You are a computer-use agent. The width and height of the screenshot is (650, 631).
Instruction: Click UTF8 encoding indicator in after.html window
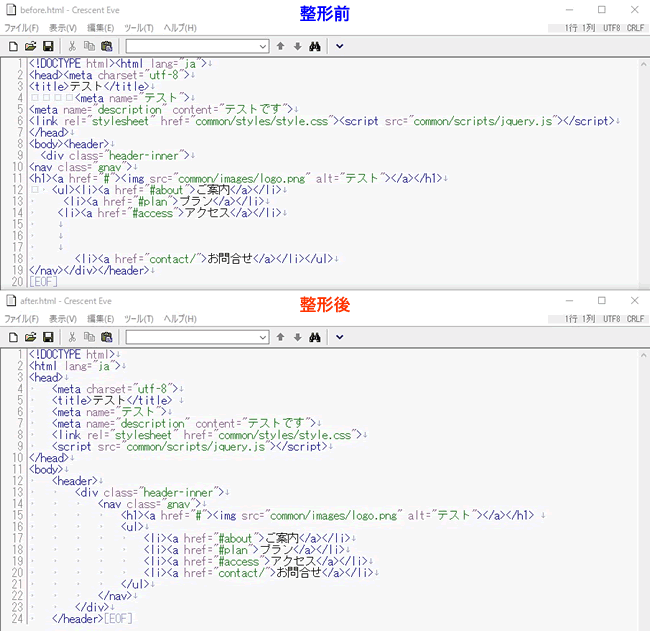coord(612,319)
